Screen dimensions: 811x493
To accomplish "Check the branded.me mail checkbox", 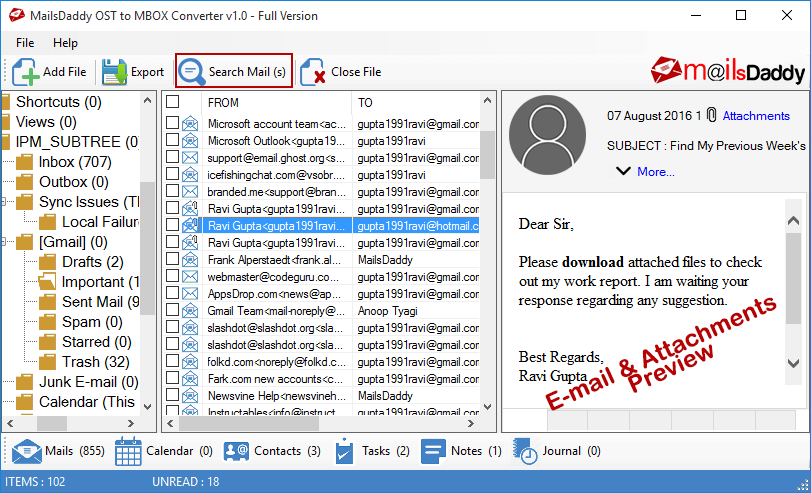I will click(x=172, y=191).
